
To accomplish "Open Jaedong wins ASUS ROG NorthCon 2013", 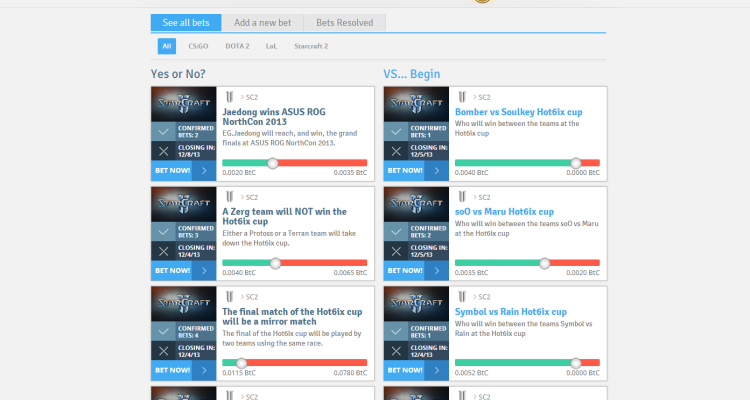I will (x=274, y=117).
